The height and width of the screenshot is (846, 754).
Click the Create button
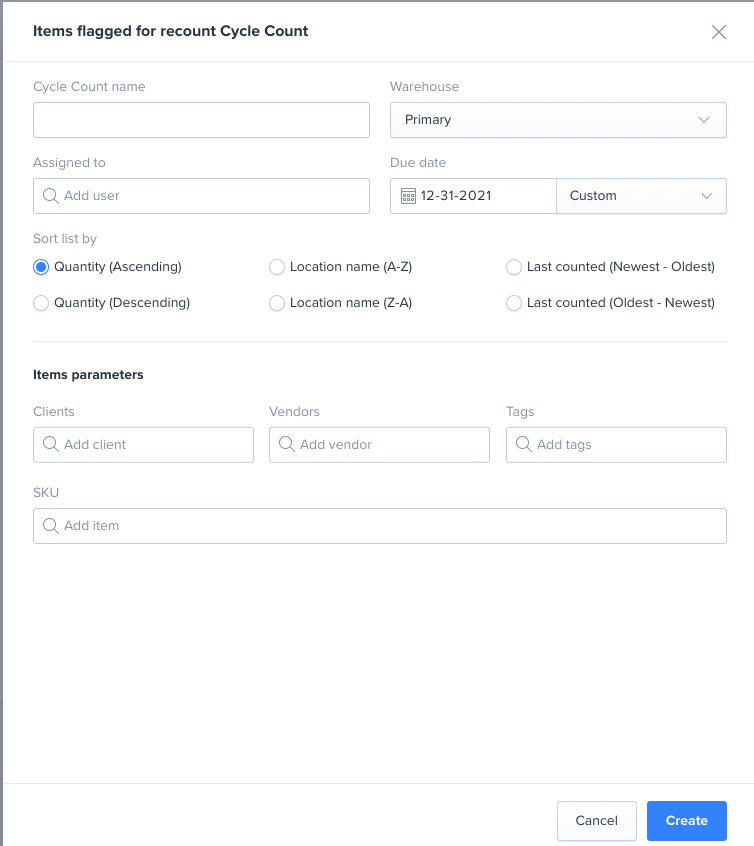click(686, 820)
